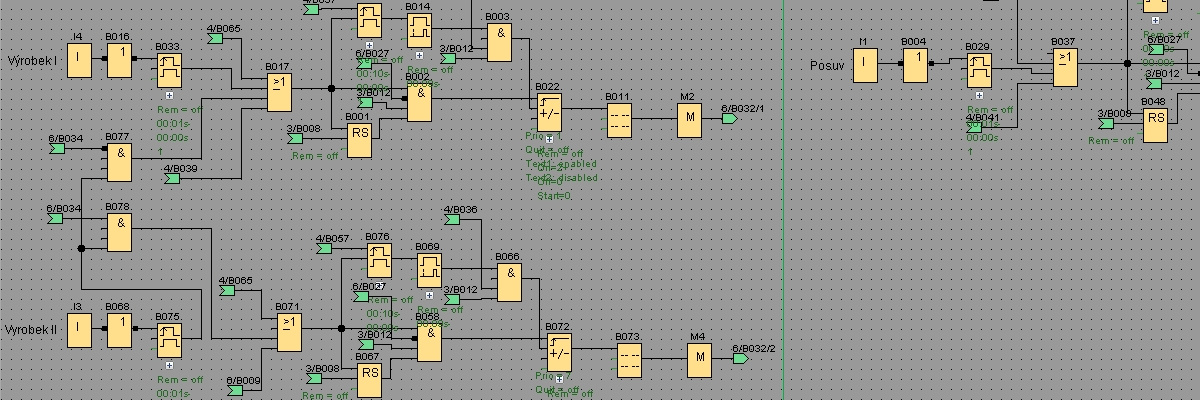The height and width of the screenshot is (400, 1200).
Task: Follow the 6/B032/1 output connector
Action: [729, 119]
